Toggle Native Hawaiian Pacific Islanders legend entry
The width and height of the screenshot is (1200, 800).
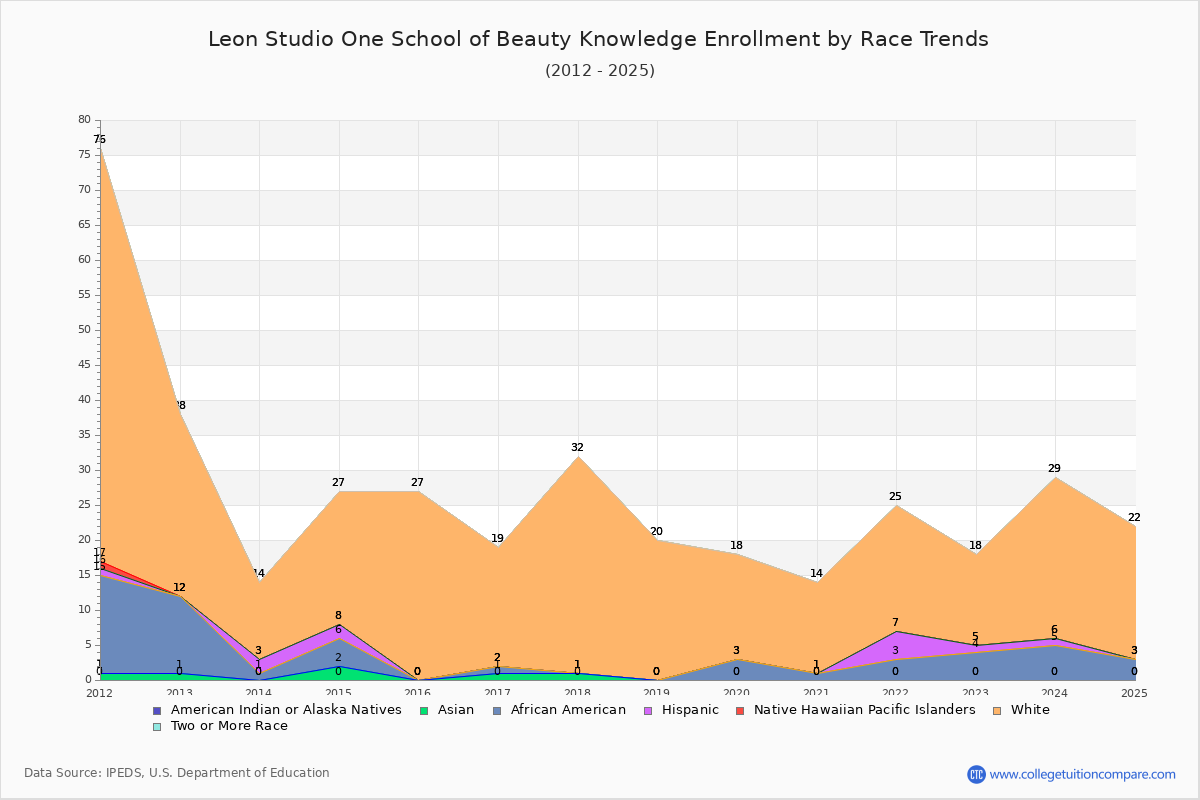click(x=856, y=710)
